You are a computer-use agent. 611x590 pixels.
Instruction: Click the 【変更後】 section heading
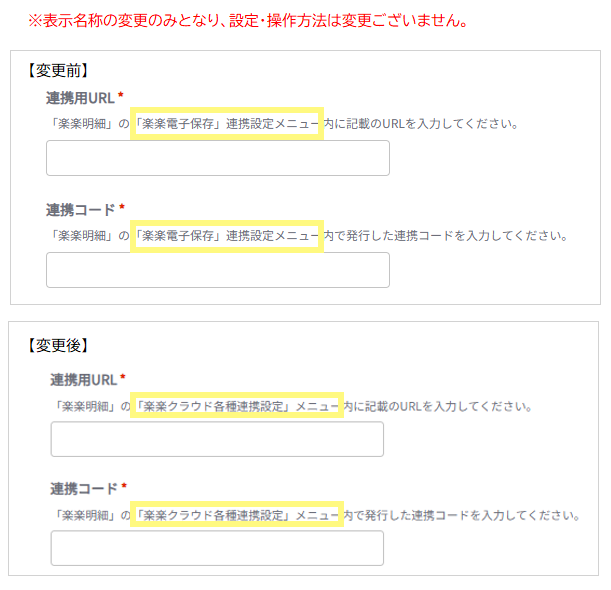point(57,345)
